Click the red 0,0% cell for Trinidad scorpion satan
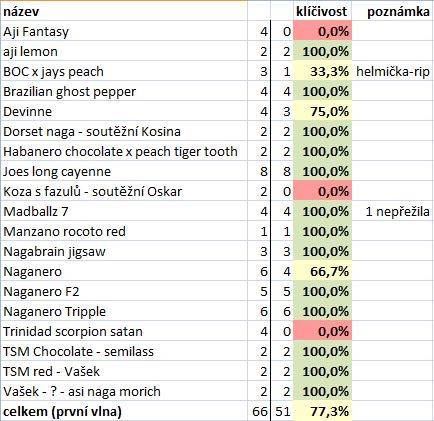Viewport: 434px width, 421px height. tap(322, 331)
